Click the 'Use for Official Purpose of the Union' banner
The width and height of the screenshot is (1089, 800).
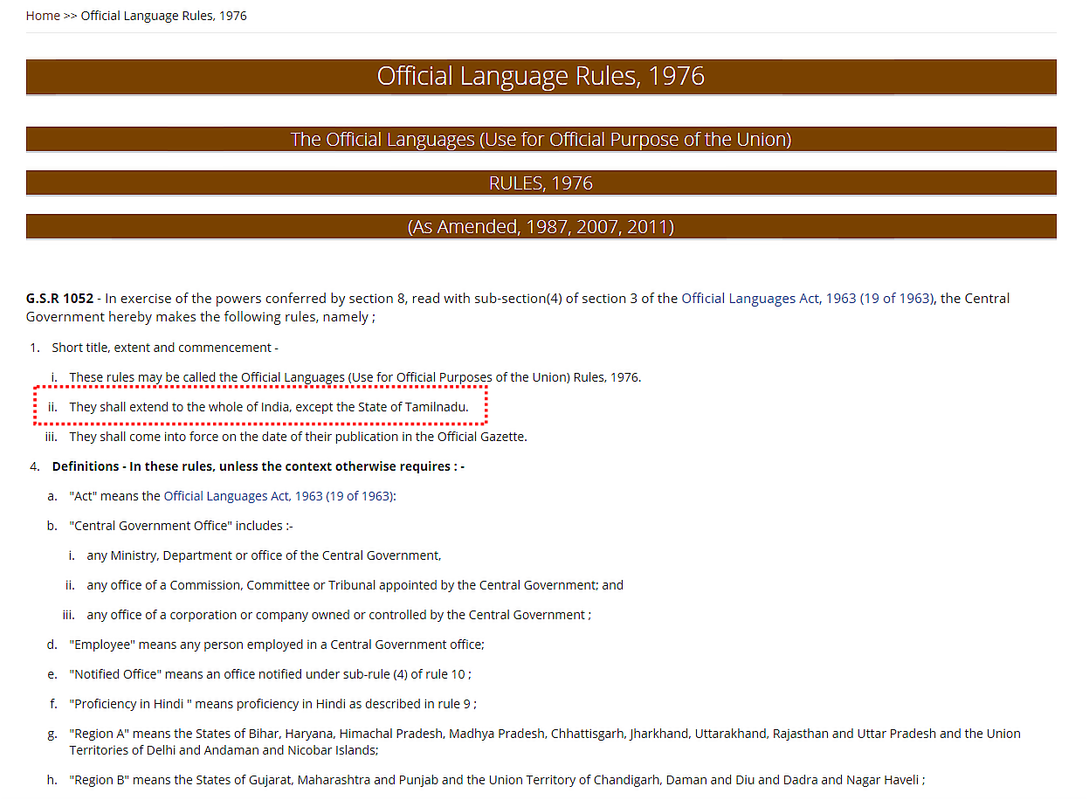(541, 139)
